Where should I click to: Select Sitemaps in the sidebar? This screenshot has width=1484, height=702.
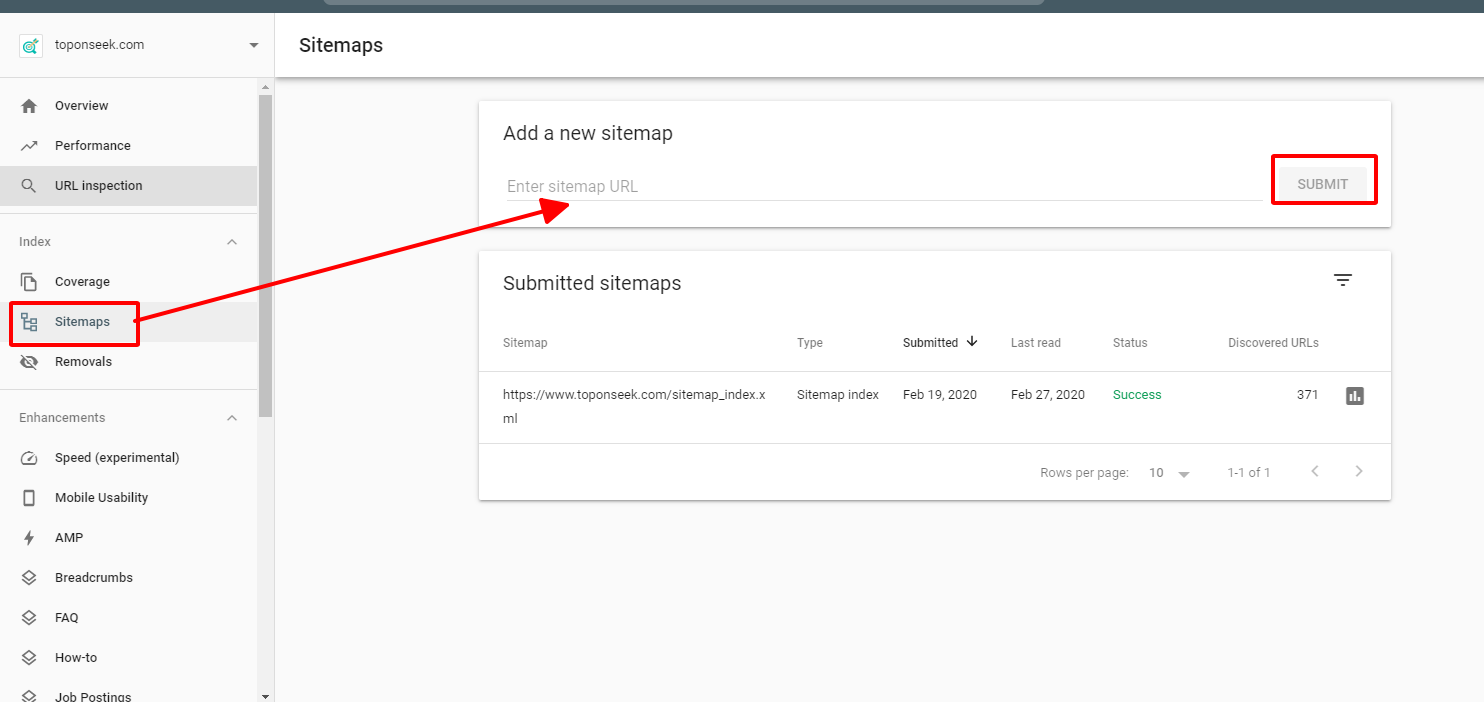(82, 322)
